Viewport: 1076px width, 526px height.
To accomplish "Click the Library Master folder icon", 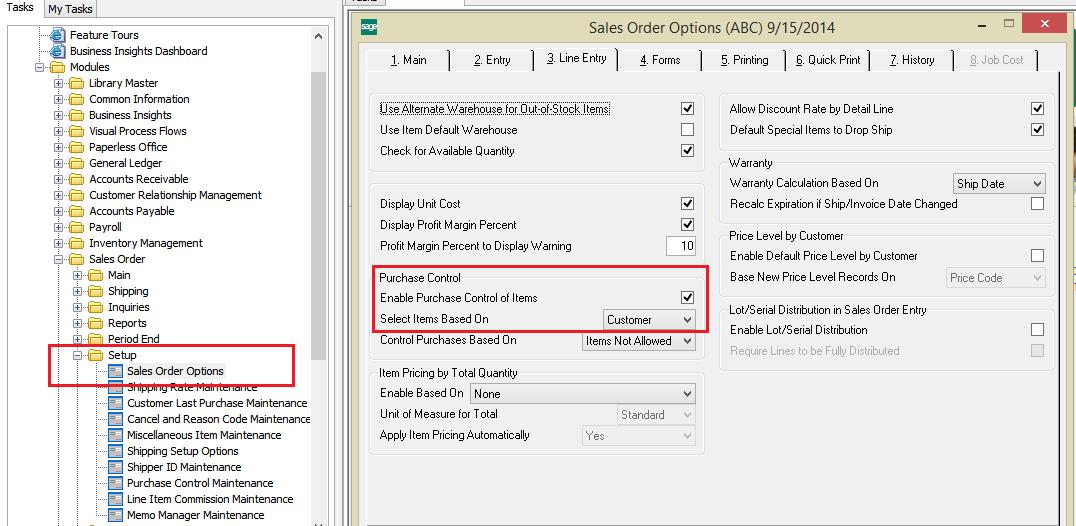I will (76, 83).
